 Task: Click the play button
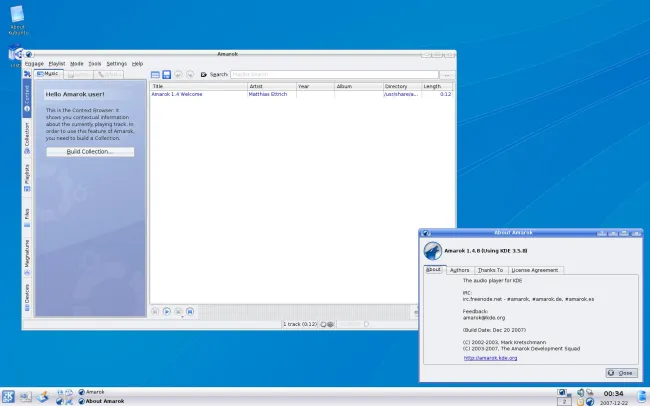(167, 311)
